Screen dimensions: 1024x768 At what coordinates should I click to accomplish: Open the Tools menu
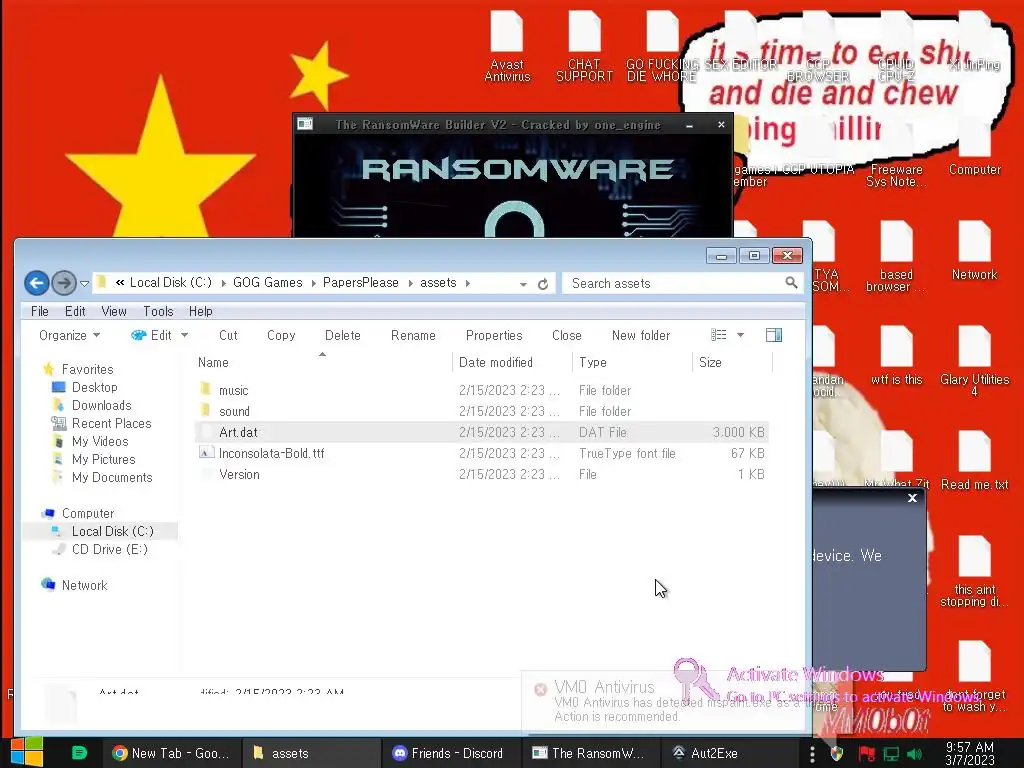point(158,312)
